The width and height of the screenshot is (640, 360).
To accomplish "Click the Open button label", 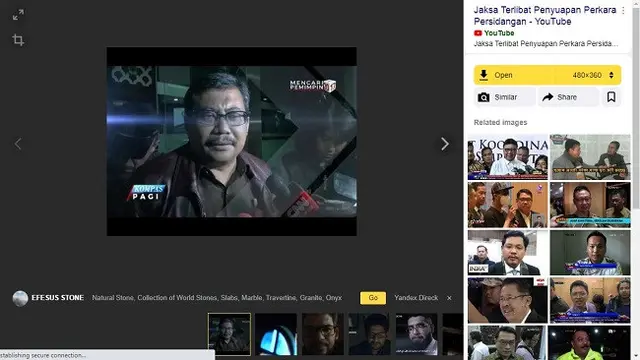I will click(x=503, y=75).
